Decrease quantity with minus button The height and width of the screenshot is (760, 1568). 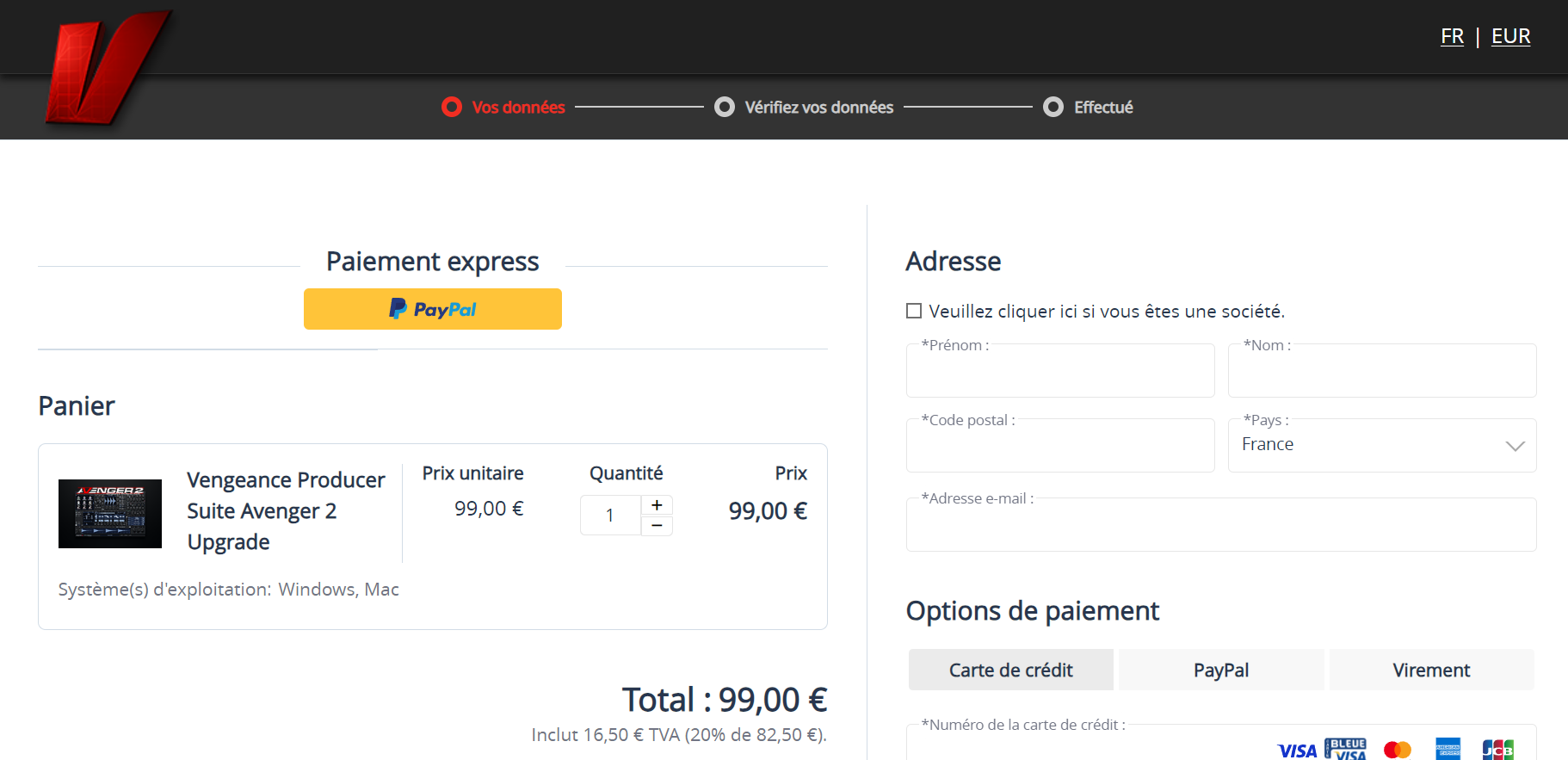click(657, 525)
